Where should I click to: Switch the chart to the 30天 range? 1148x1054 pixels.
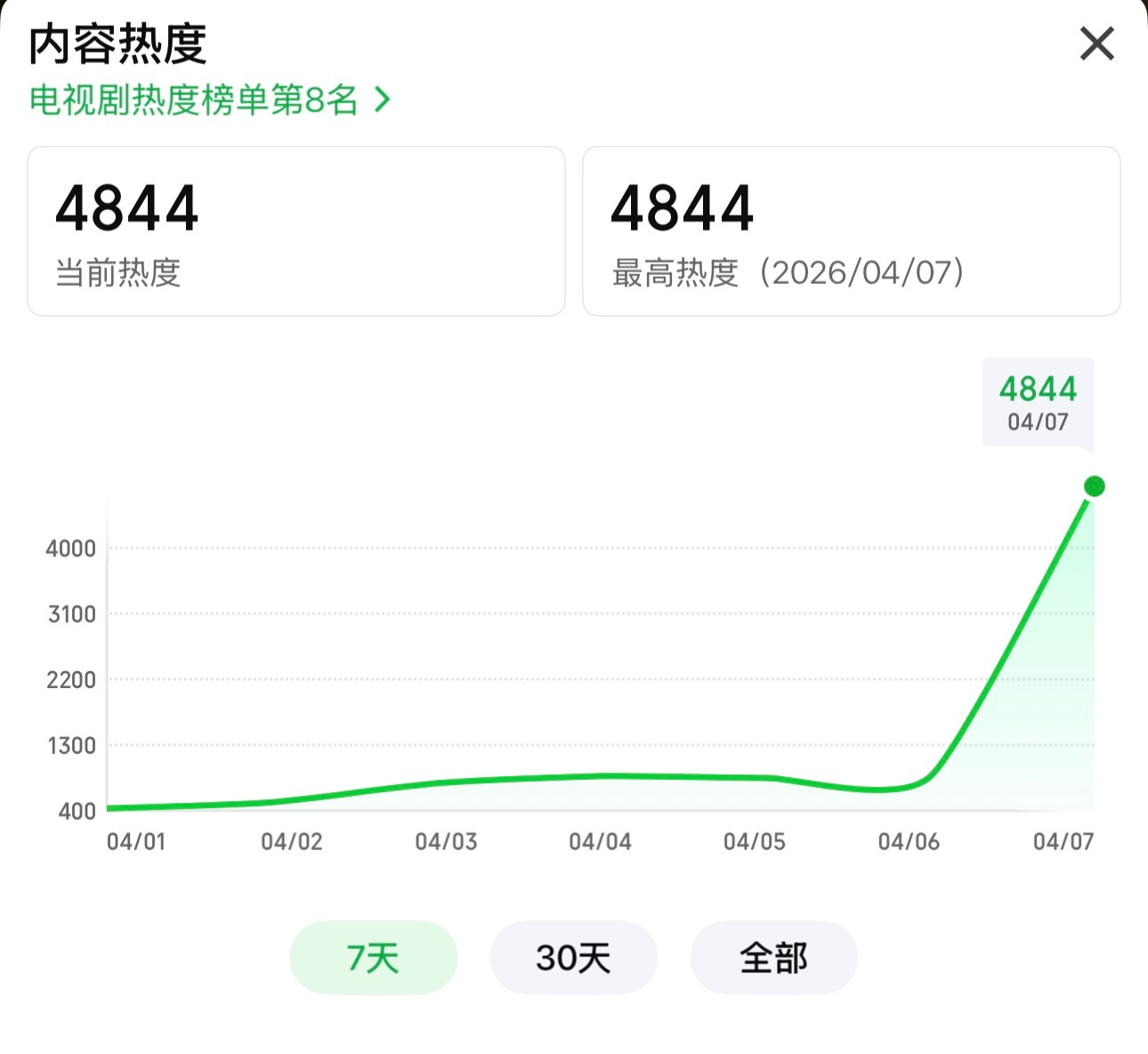[573, 958]
